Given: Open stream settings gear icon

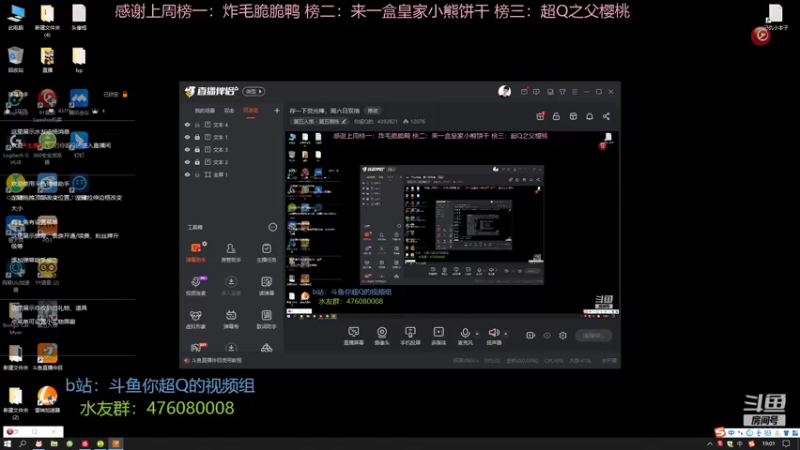Looking at the screenshot, I should point(563,335).
